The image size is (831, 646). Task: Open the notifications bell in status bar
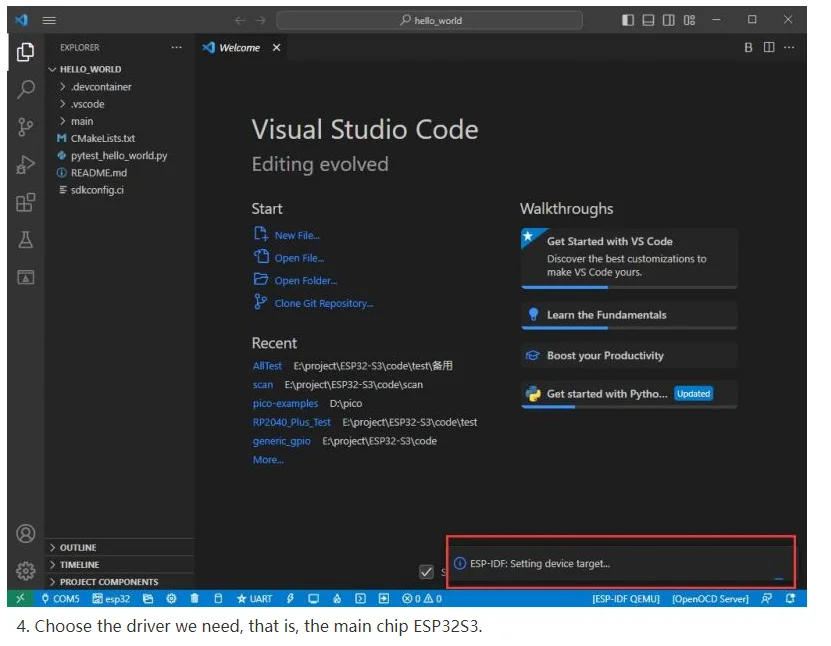click(790, 599)
